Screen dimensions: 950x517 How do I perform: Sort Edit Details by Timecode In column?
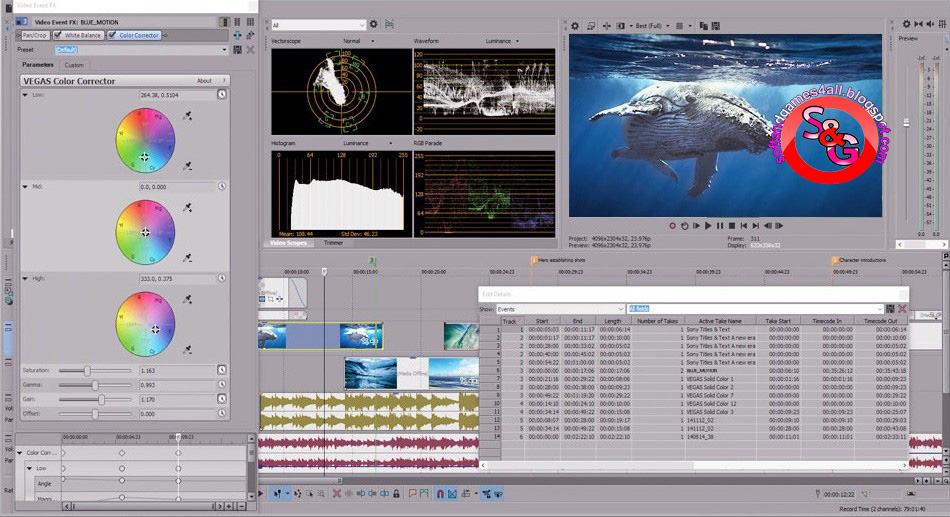827,321
